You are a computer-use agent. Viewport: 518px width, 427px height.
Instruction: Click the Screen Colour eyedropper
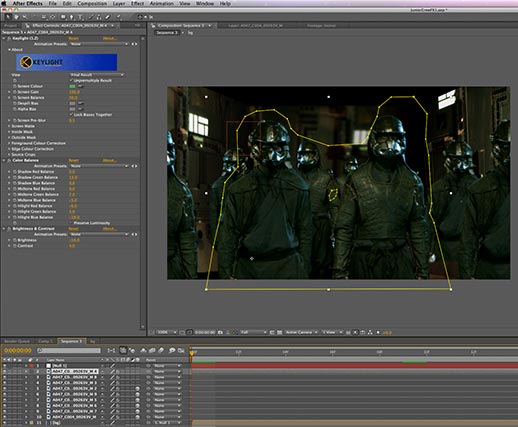pyautogui.click(x=80, y=86)
